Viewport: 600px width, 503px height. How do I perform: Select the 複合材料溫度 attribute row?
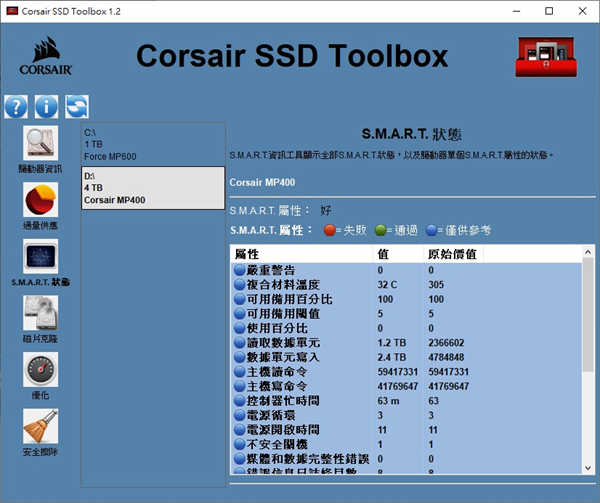pos(407,285)
